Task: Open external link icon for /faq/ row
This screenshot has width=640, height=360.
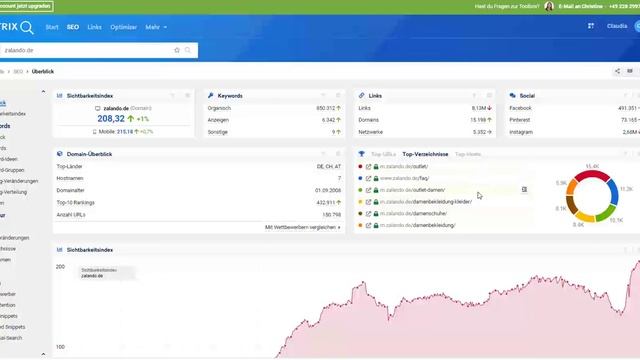Action: click(x=368, y=178)
